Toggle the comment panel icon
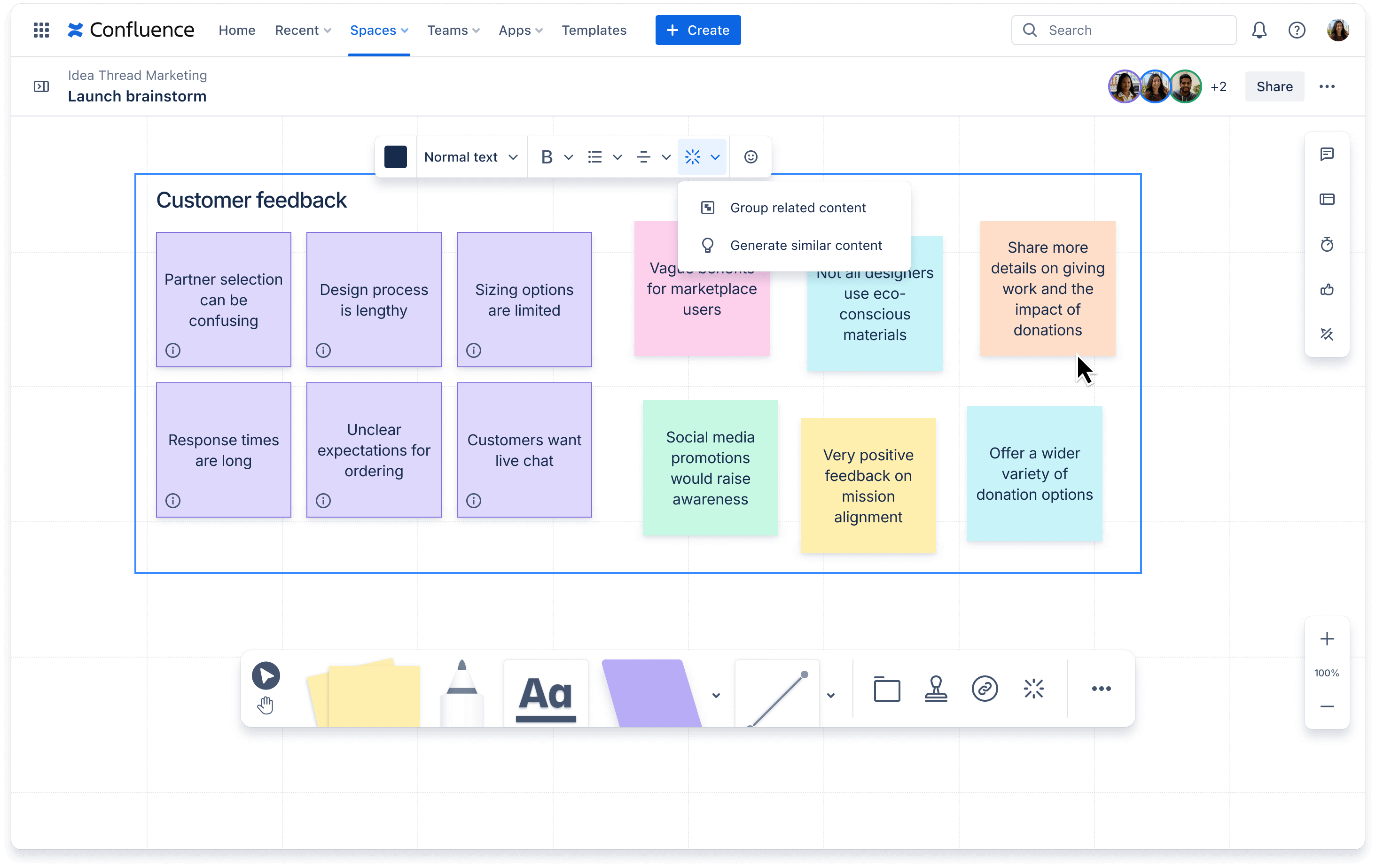The height and width of the screenshot is (868, 1376). [x=1327, y=153]
